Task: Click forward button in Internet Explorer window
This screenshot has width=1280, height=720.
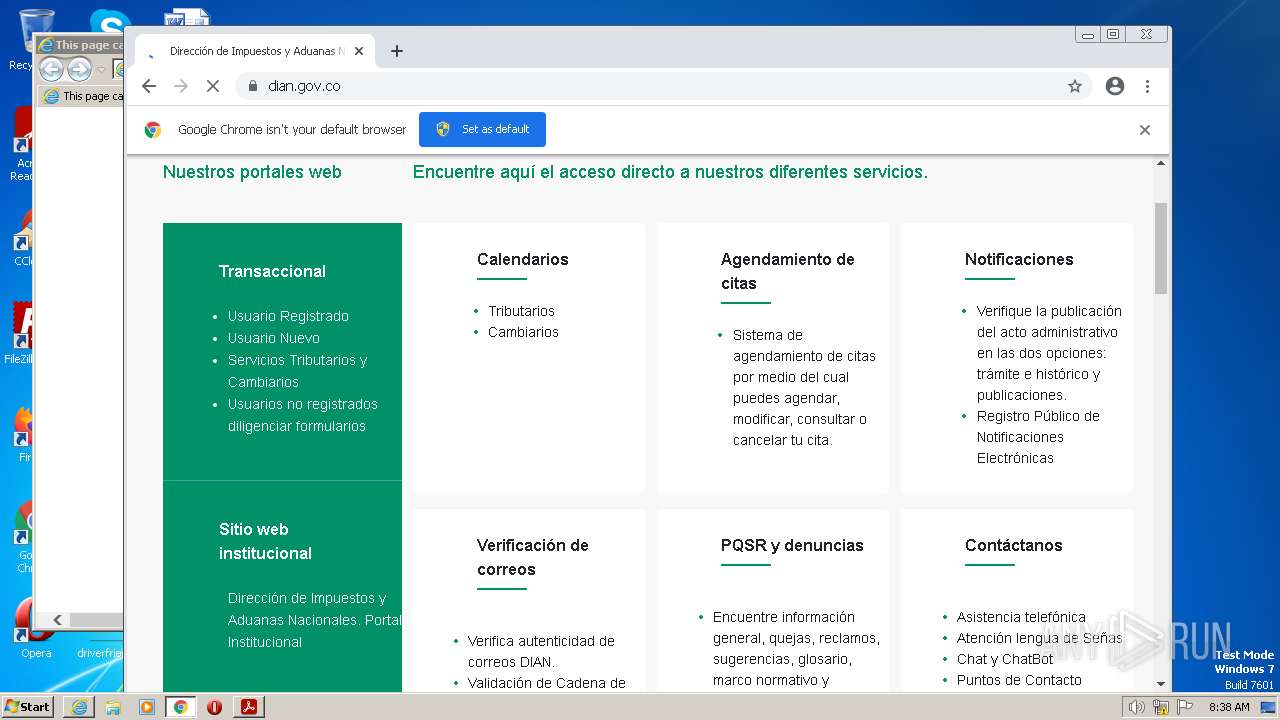Action: [79, 69]
